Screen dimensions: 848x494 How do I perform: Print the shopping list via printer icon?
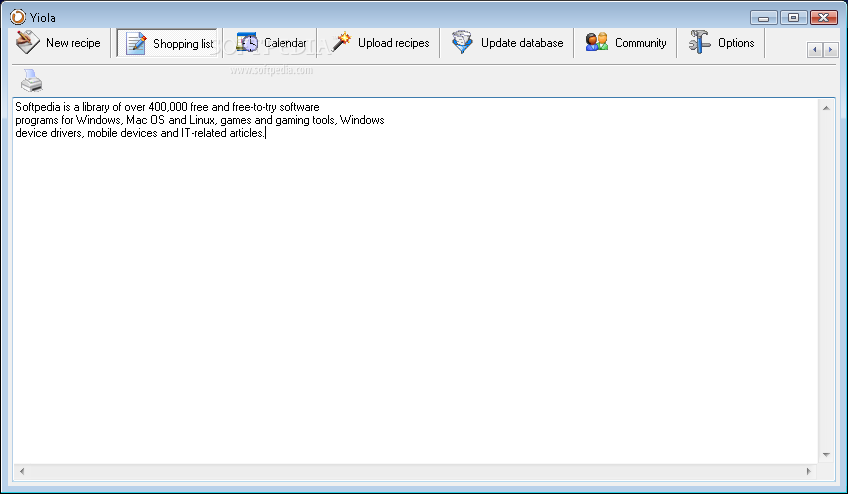[x=31, y=81]
